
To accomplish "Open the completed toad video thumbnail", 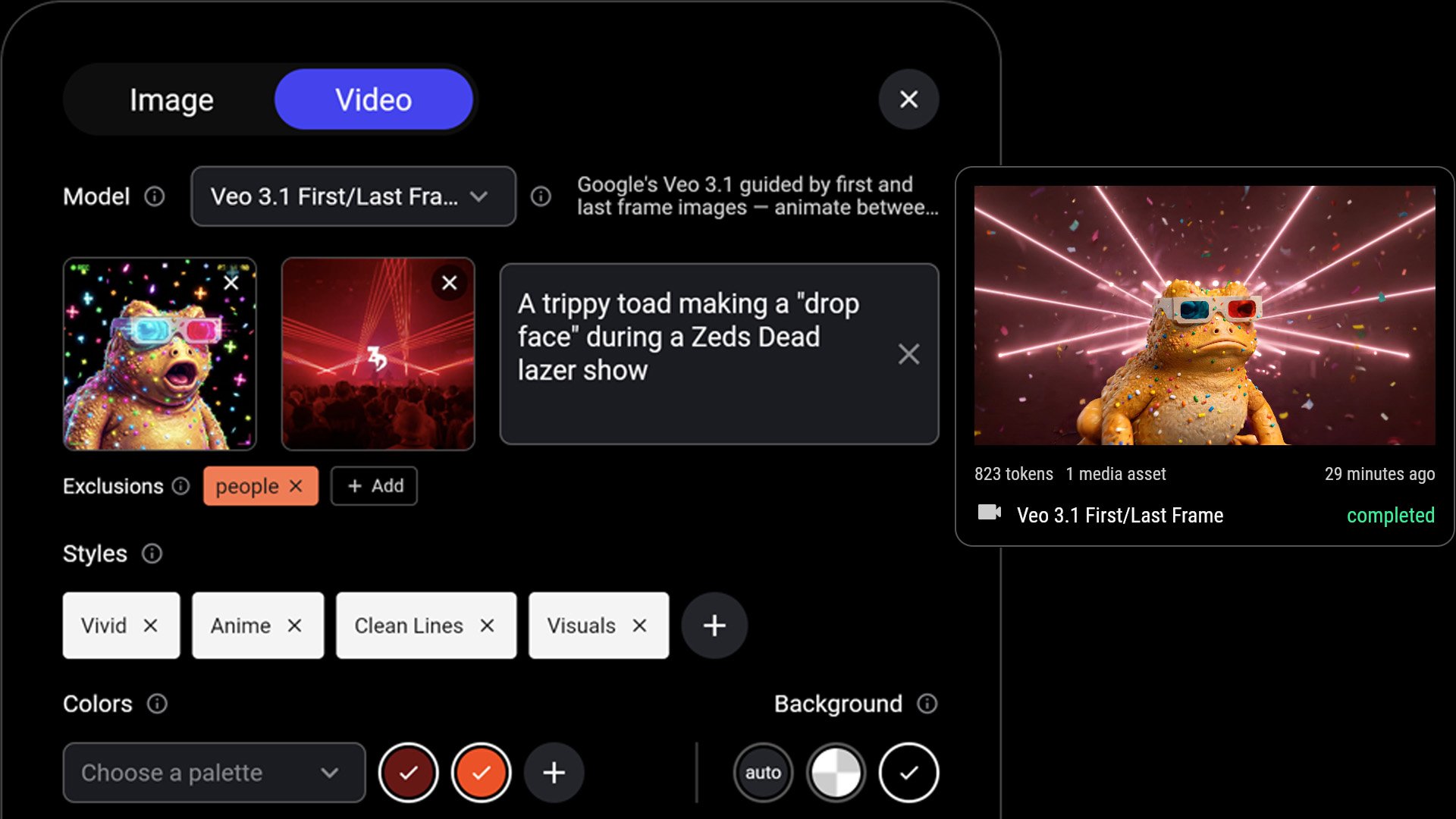I will [x=1205, y=314].
